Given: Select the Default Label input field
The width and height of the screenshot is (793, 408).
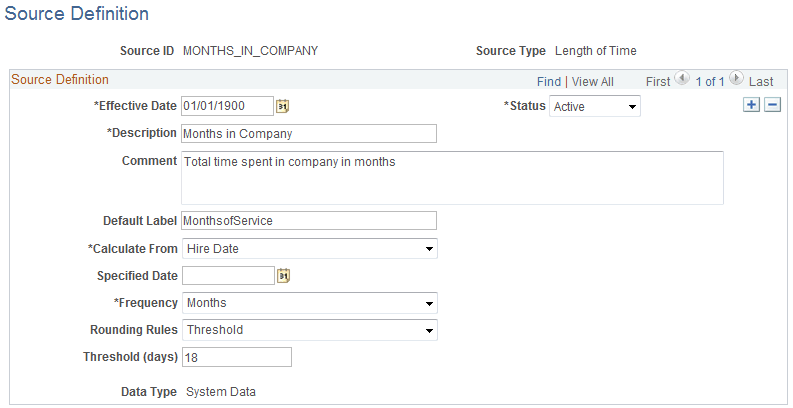Looking at the screenshot, I should tap(309, 221).
